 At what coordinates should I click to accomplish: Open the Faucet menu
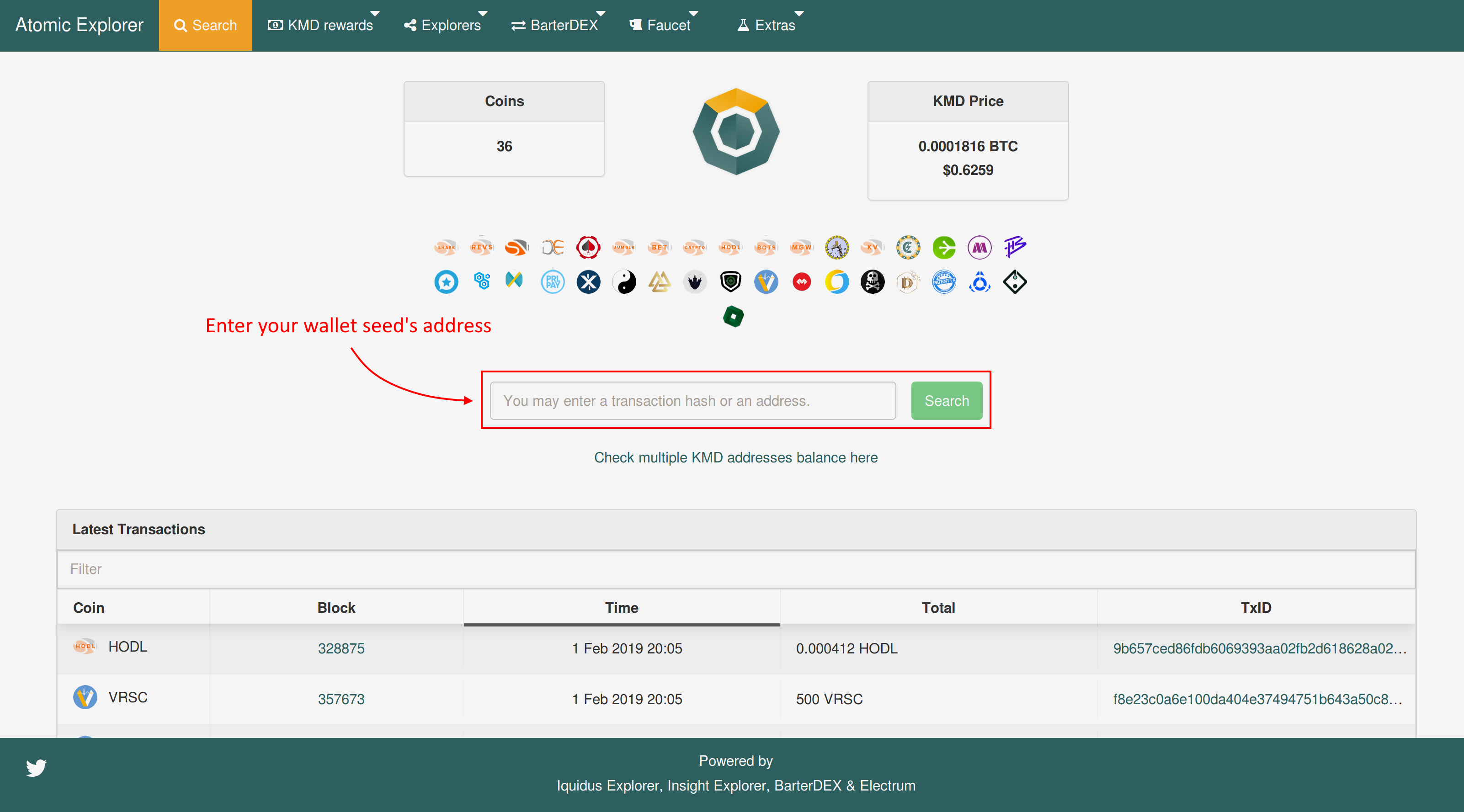(x=662, y=25)
